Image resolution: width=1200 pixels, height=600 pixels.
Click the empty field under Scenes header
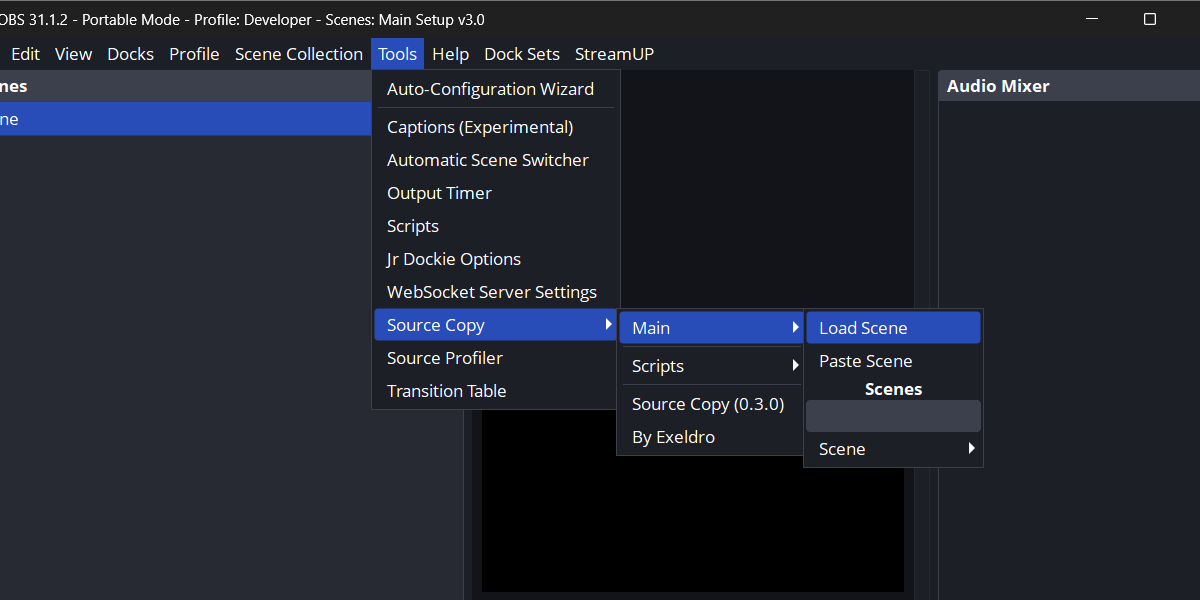tap(893, 416)
